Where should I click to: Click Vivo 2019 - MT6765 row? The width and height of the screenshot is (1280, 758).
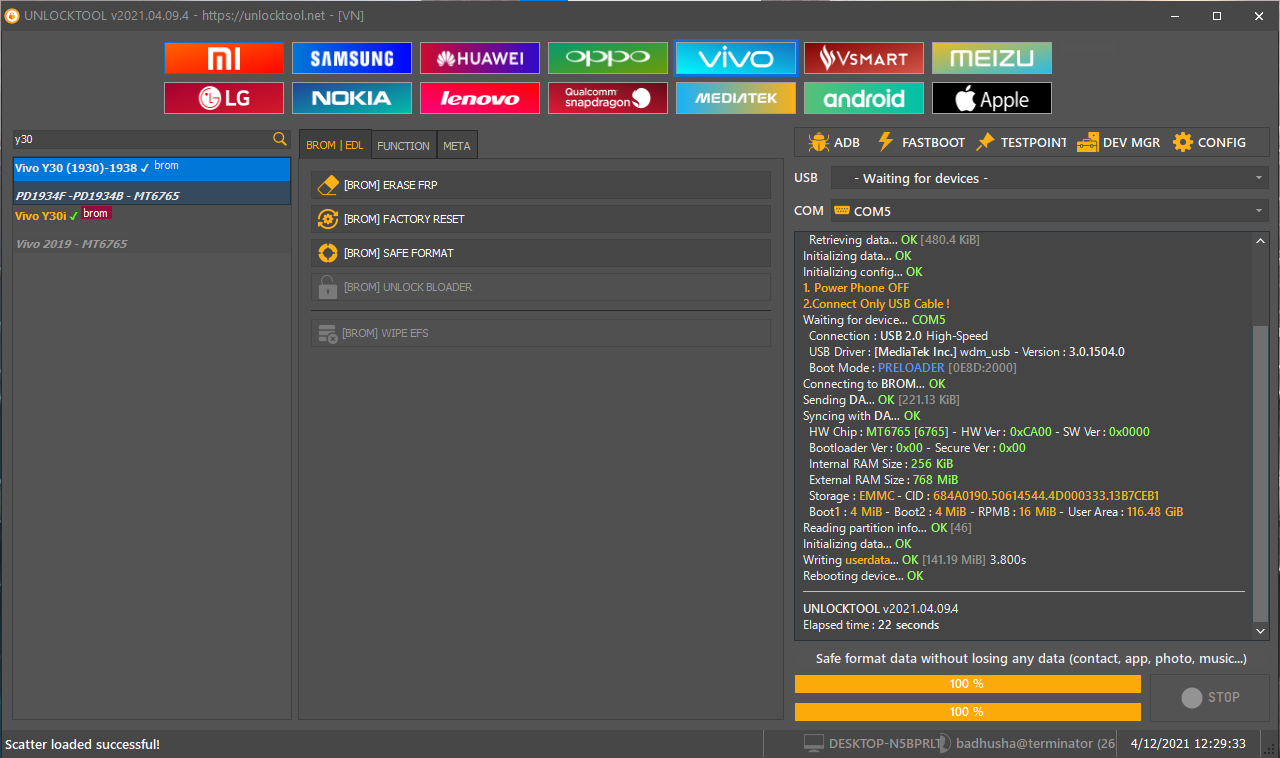152,243
